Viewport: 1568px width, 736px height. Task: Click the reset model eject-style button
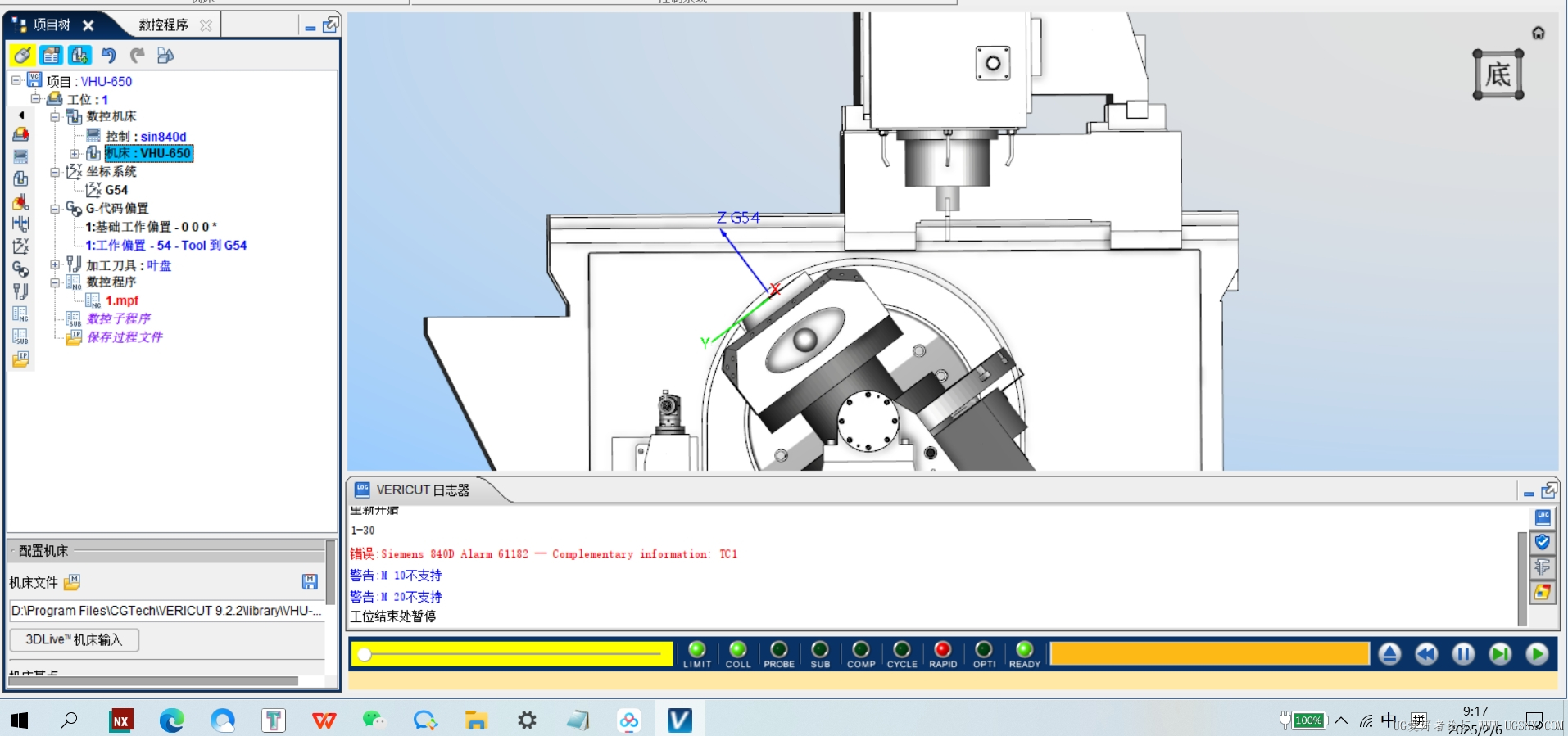1389,654
